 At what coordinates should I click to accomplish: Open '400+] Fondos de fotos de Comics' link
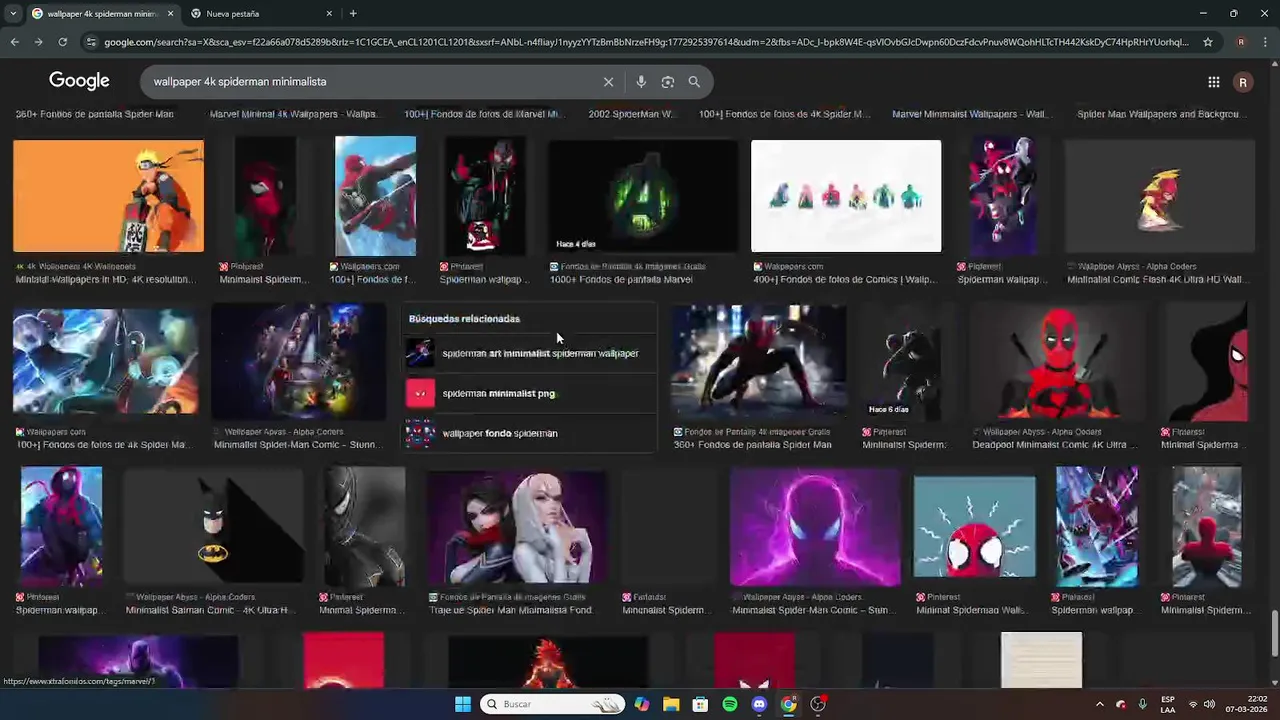845,280
